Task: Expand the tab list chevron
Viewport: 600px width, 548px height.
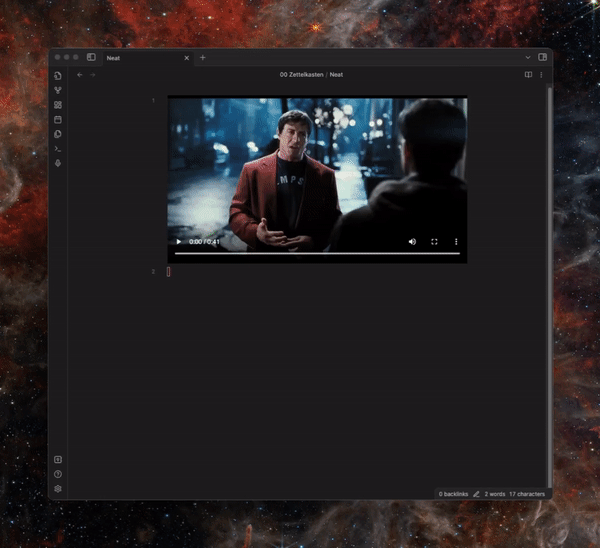Action: coord(528,57)
